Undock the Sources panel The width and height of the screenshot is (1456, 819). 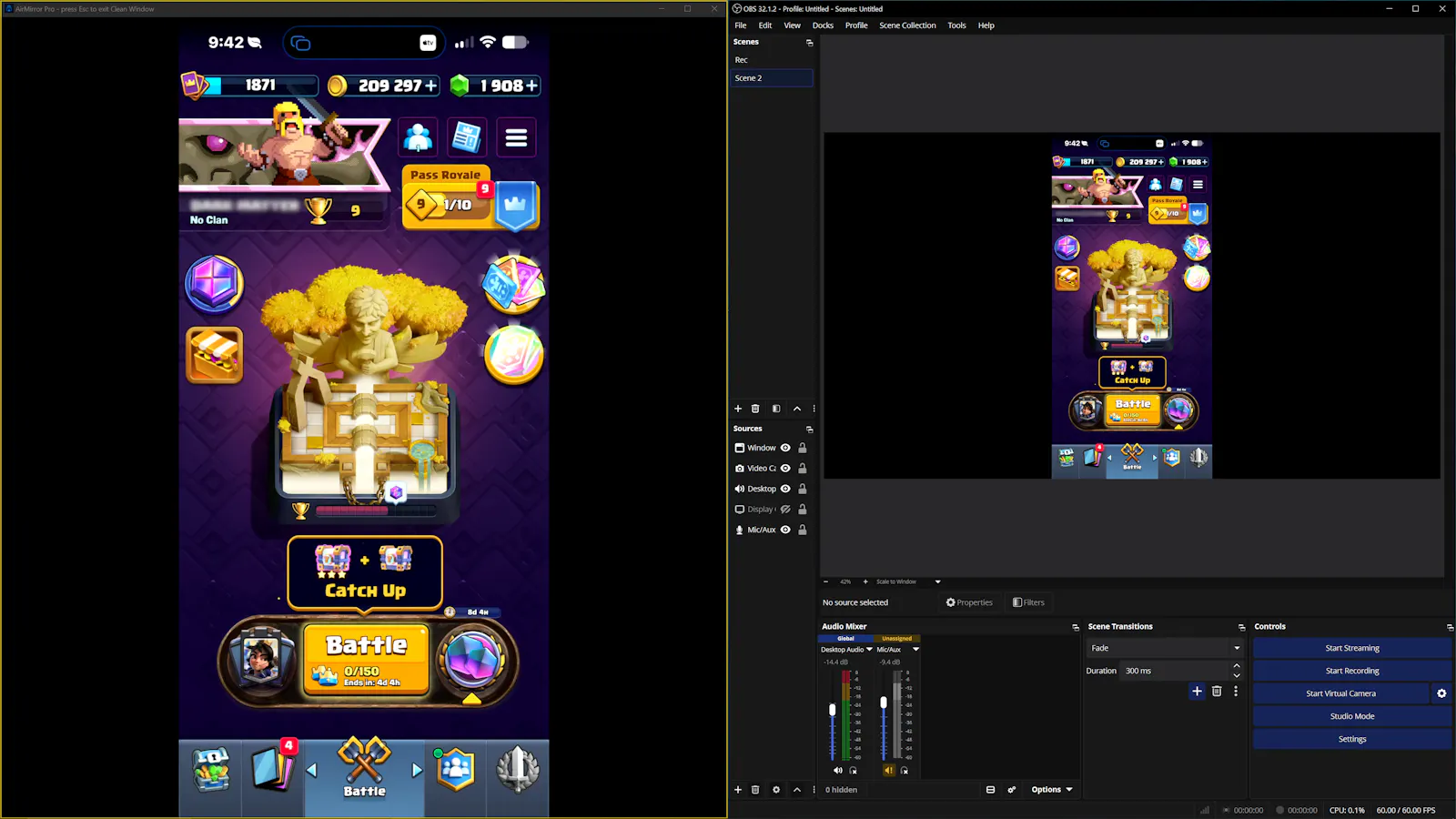809,430
